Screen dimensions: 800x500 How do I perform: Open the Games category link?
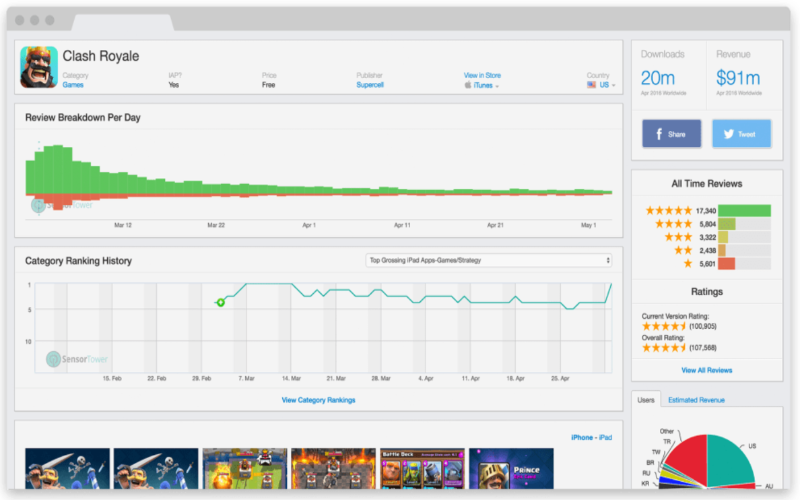[73, 85]
